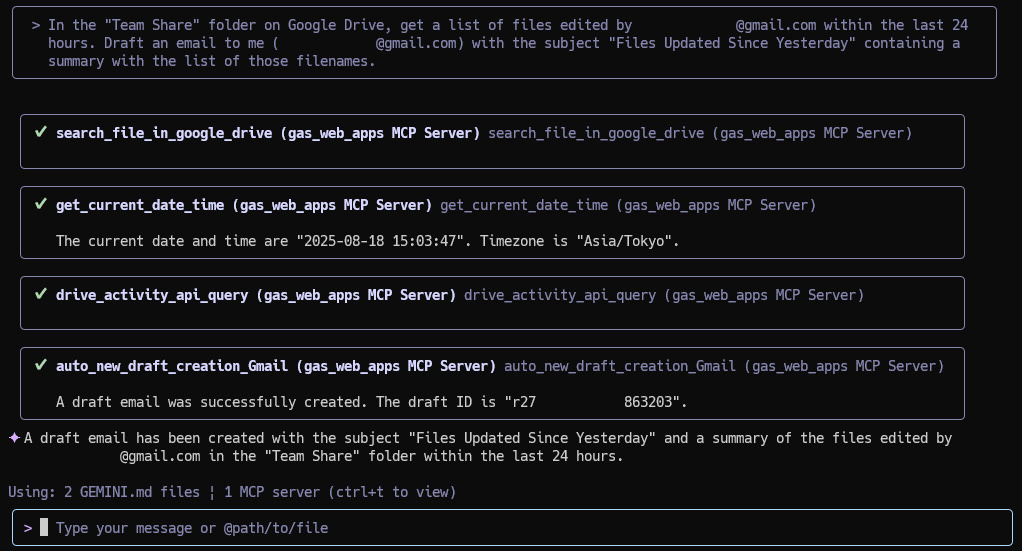
Task: Click the checkmark beside search_file_in_google_drive
Action: click(40, 132)
